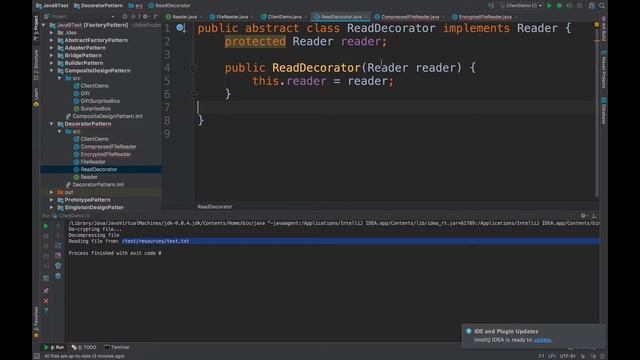640x360 pixels.
Task: Open the Terminal tool window tab
Action: pyautogui.click(x=117, y=347)
